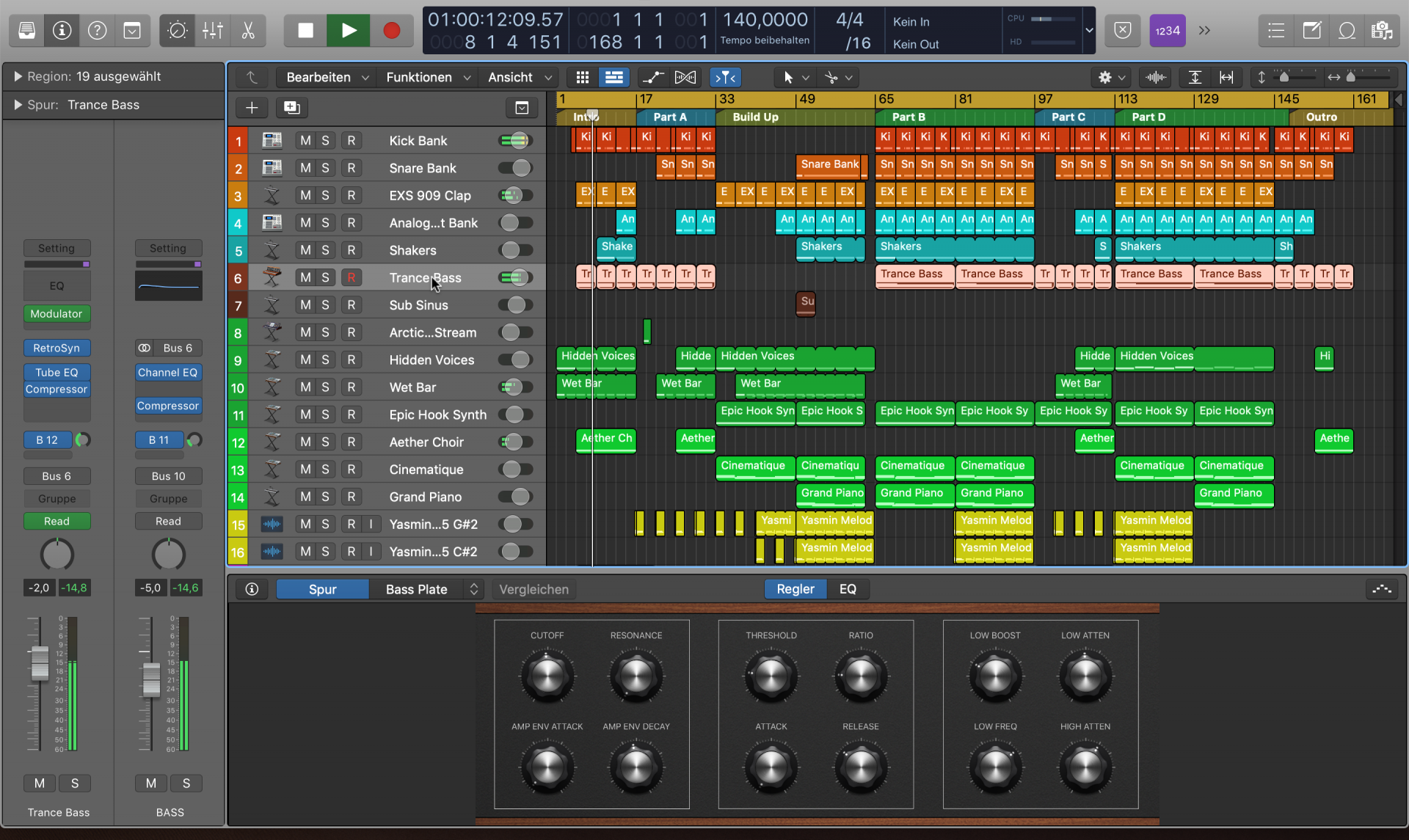Open the Media Browser icon
Screen dimensions: 1409x840
click(x=1382, y=30)
